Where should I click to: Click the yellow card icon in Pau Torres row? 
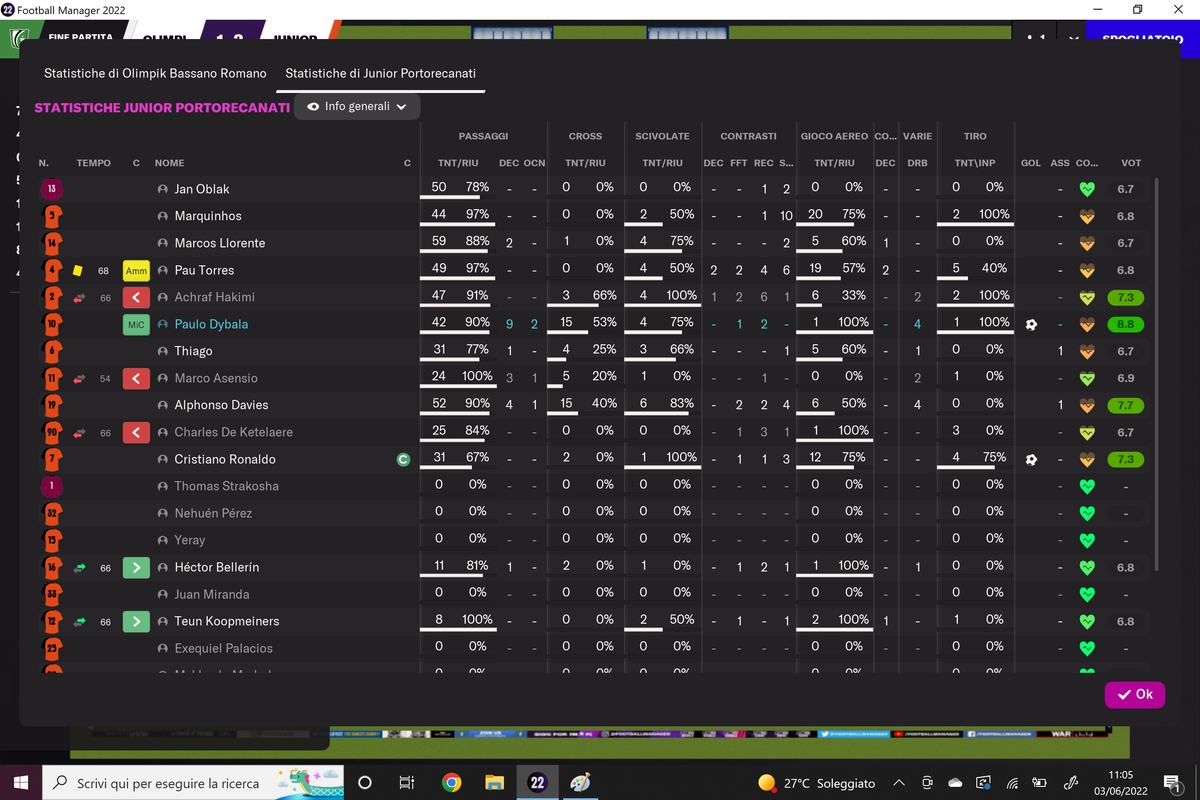click(x=78, y=270)
